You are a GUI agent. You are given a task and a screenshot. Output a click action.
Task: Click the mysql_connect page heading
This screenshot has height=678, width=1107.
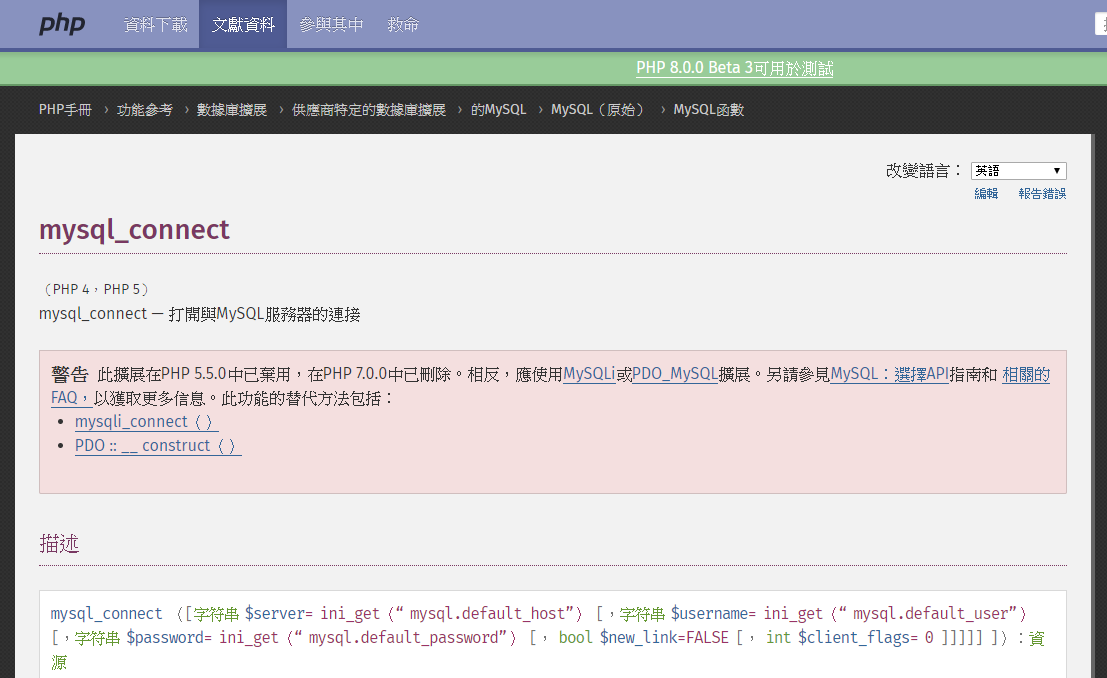tap(134, 230)
